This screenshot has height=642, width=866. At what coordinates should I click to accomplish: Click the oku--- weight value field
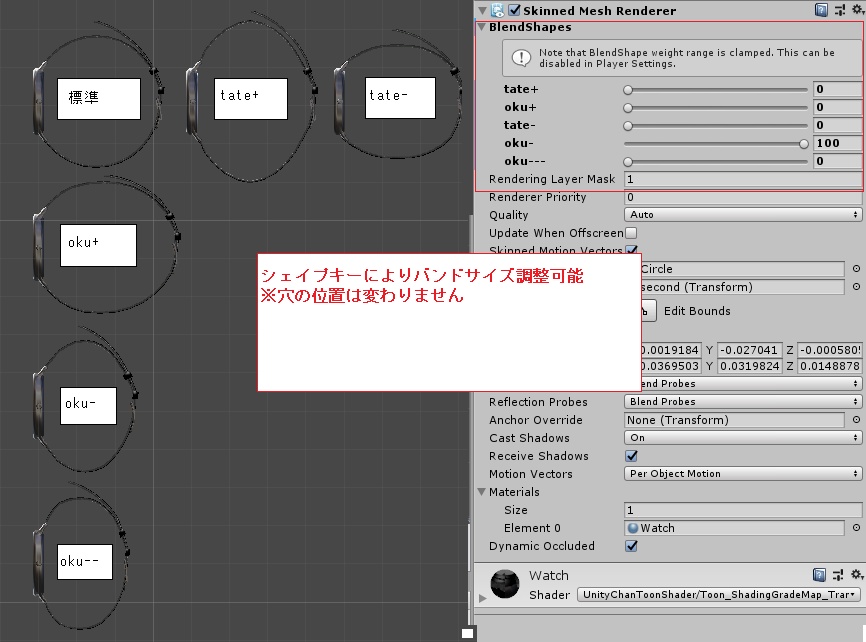point(837,161)
